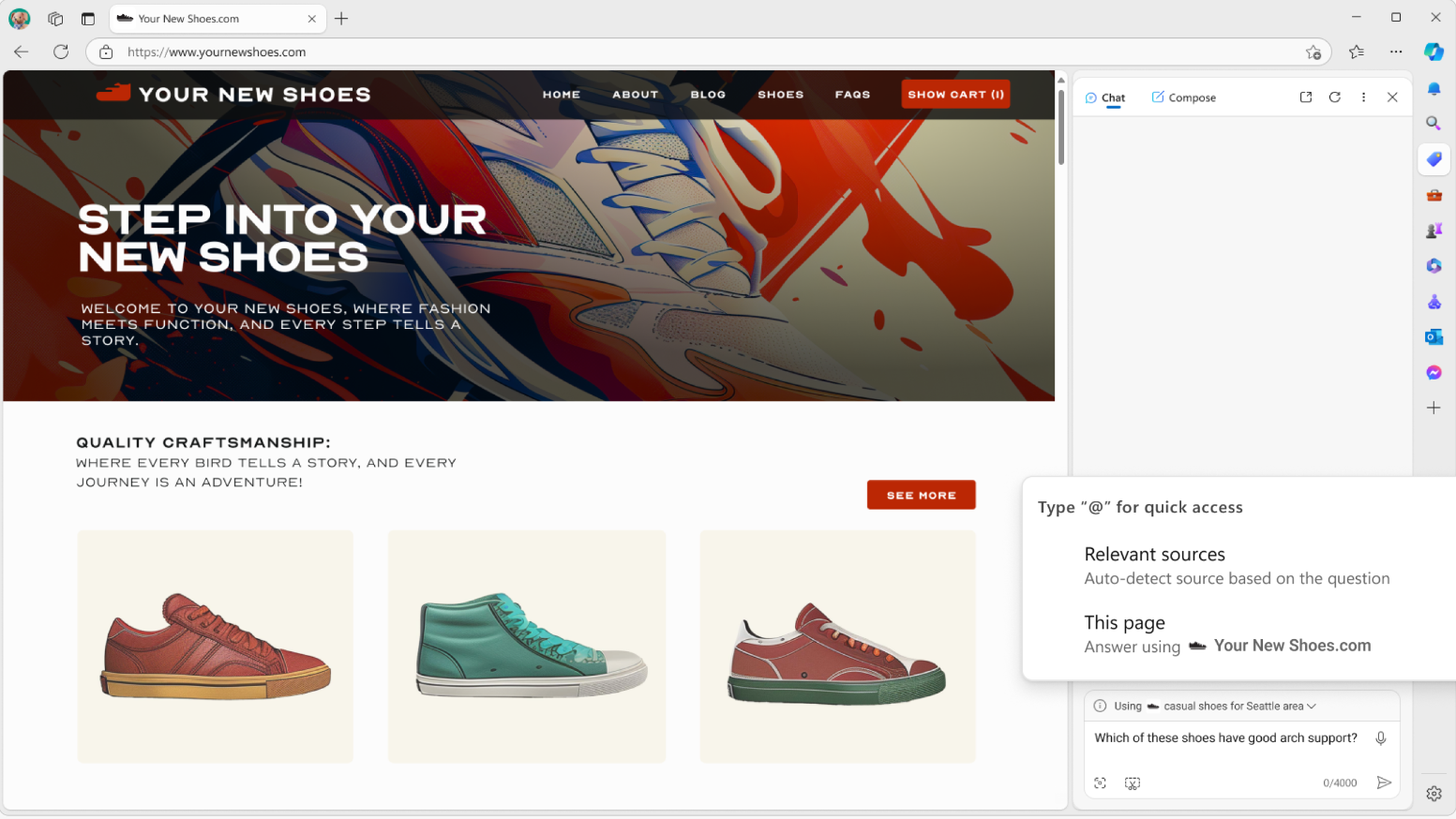The width and height of the screenshot is (1456, 819).
Task: Switch to the Compose tab
Action: [x=1183, y=97]
